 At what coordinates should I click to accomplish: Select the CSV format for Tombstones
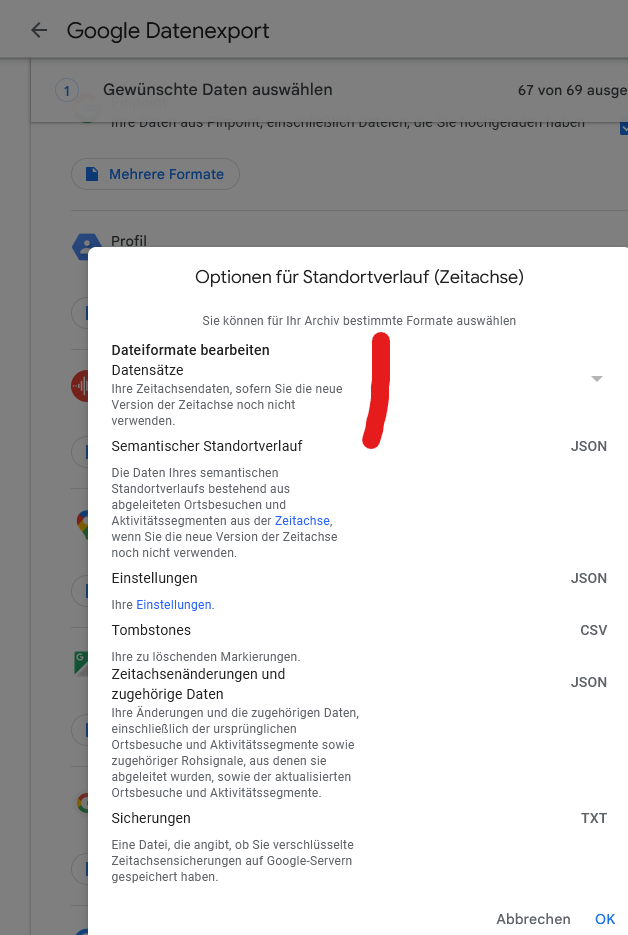[593, 630]
